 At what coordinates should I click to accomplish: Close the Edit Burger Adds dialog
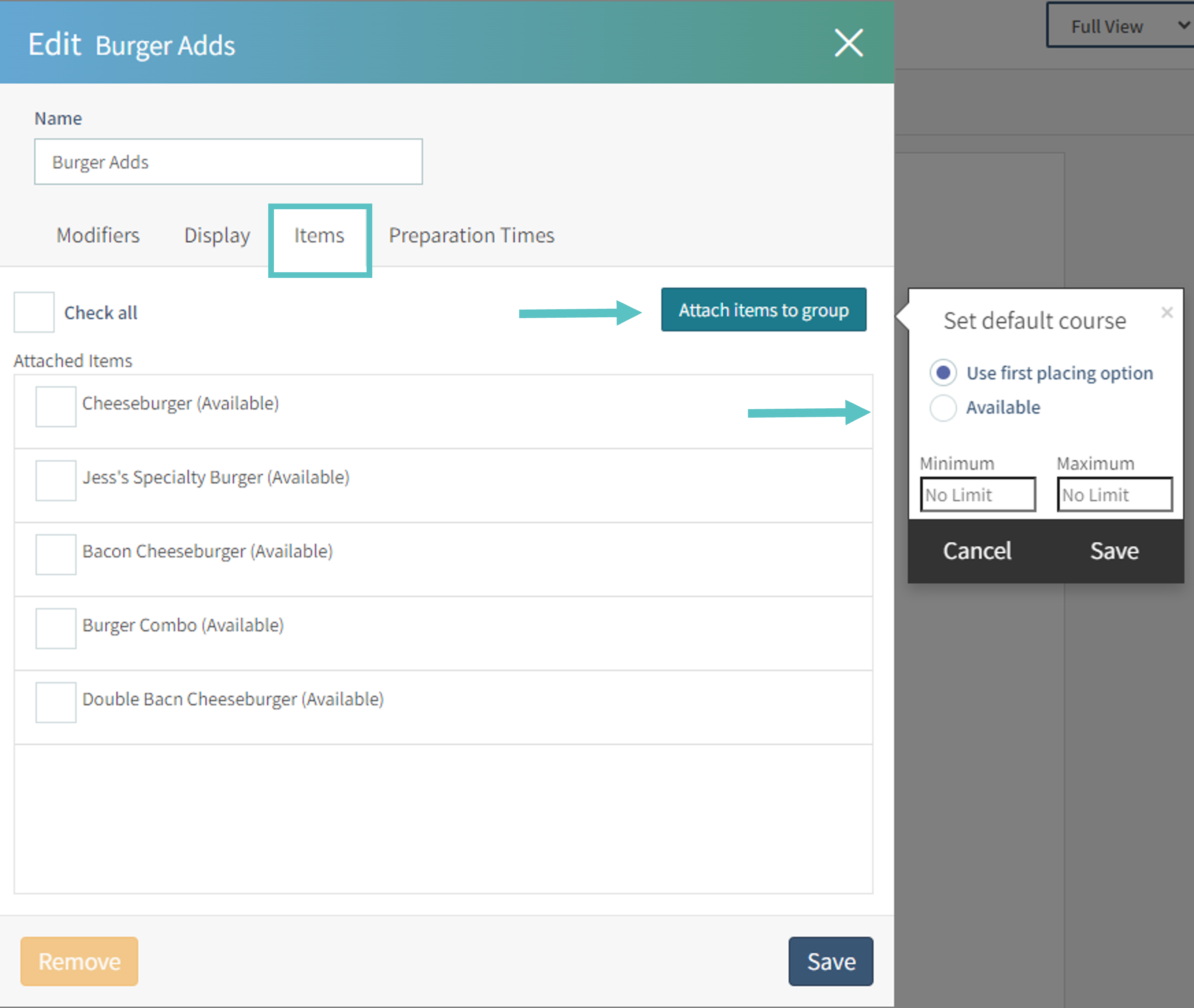pos(848,43)
